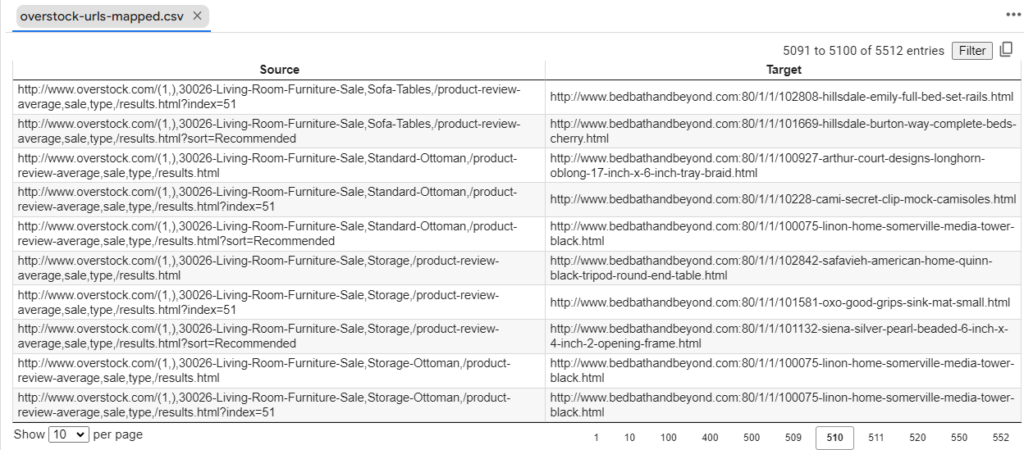Go to page 509

click(x=793, y=438)
